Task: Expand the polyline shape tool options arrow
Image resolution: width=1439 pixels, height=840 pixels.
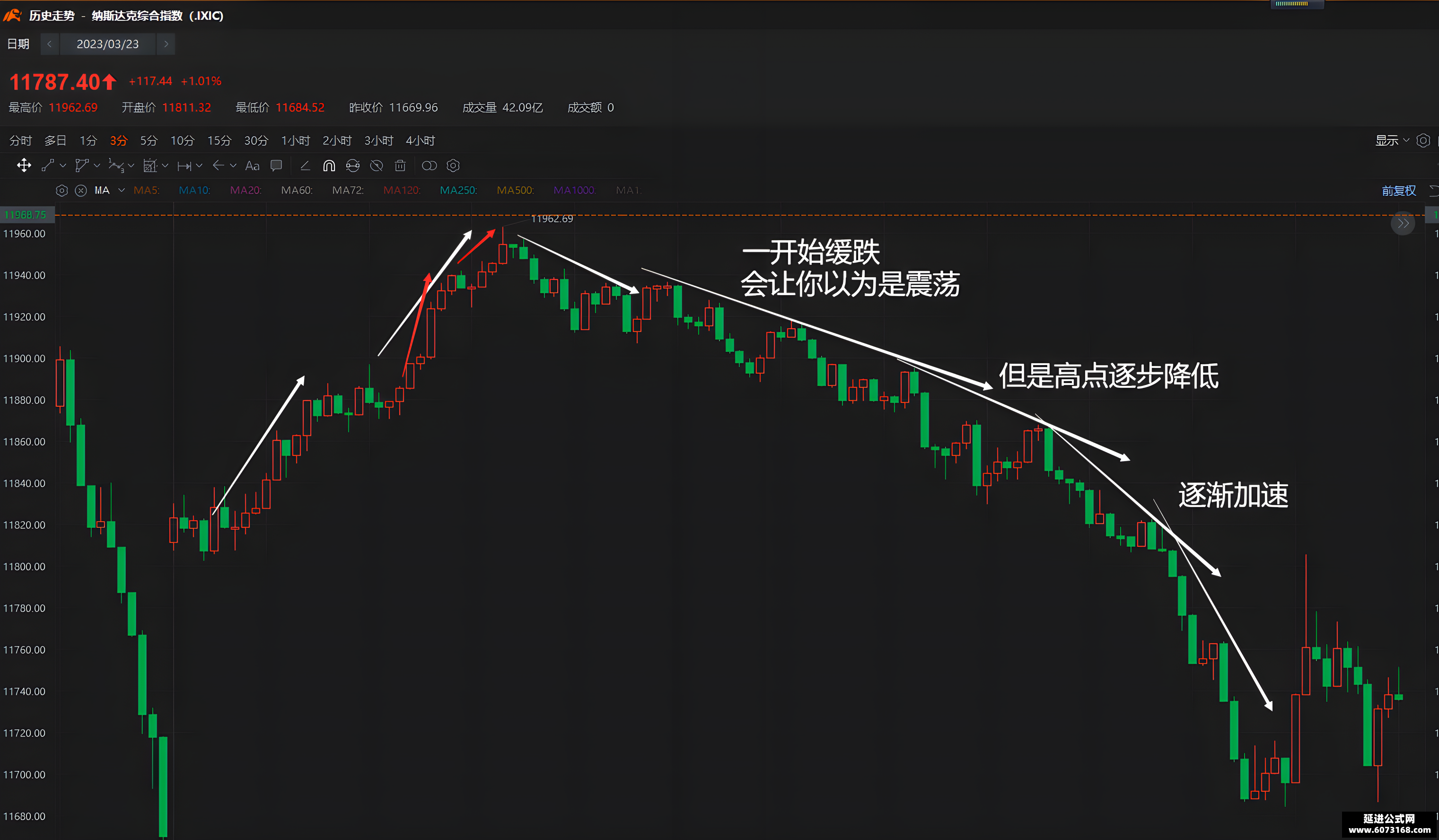Action: [97, 166]
